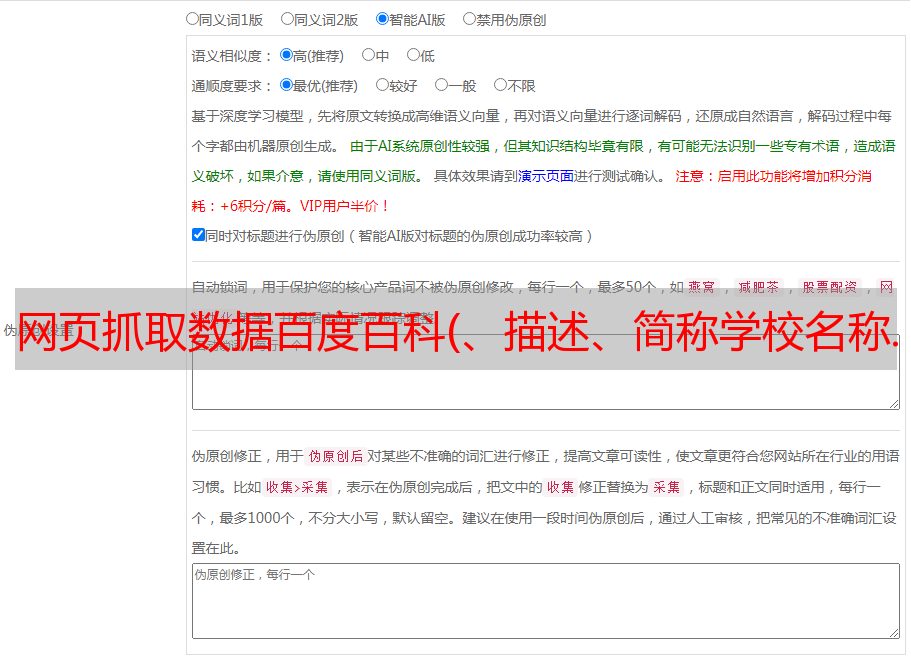Choose the 同义词2版 mode
The height and width of the screenshot is (658, 911).
(288, 19)
